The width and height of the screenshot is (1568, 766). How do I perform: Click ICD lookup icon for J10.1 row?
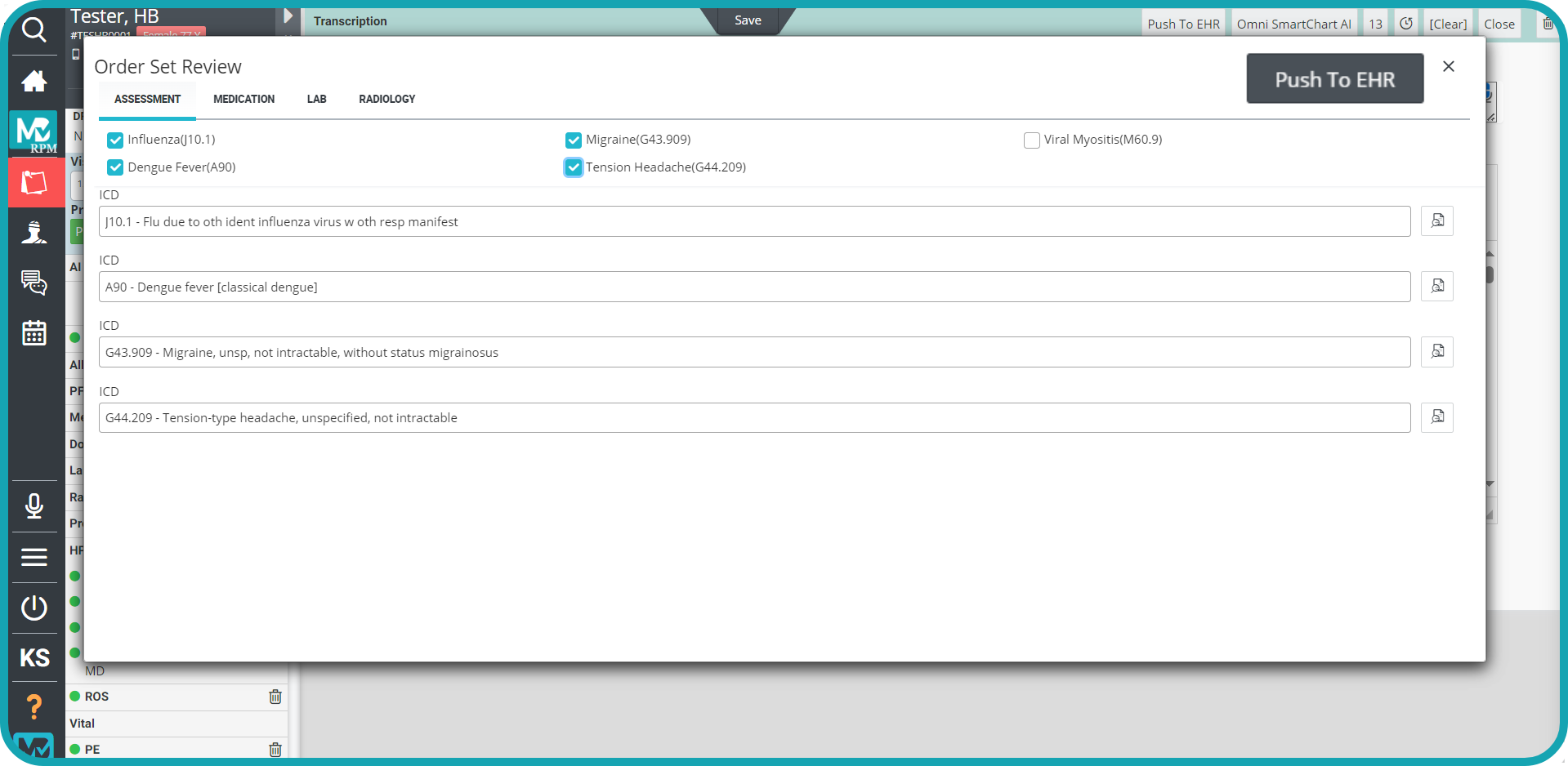[x=1437, y=220]
